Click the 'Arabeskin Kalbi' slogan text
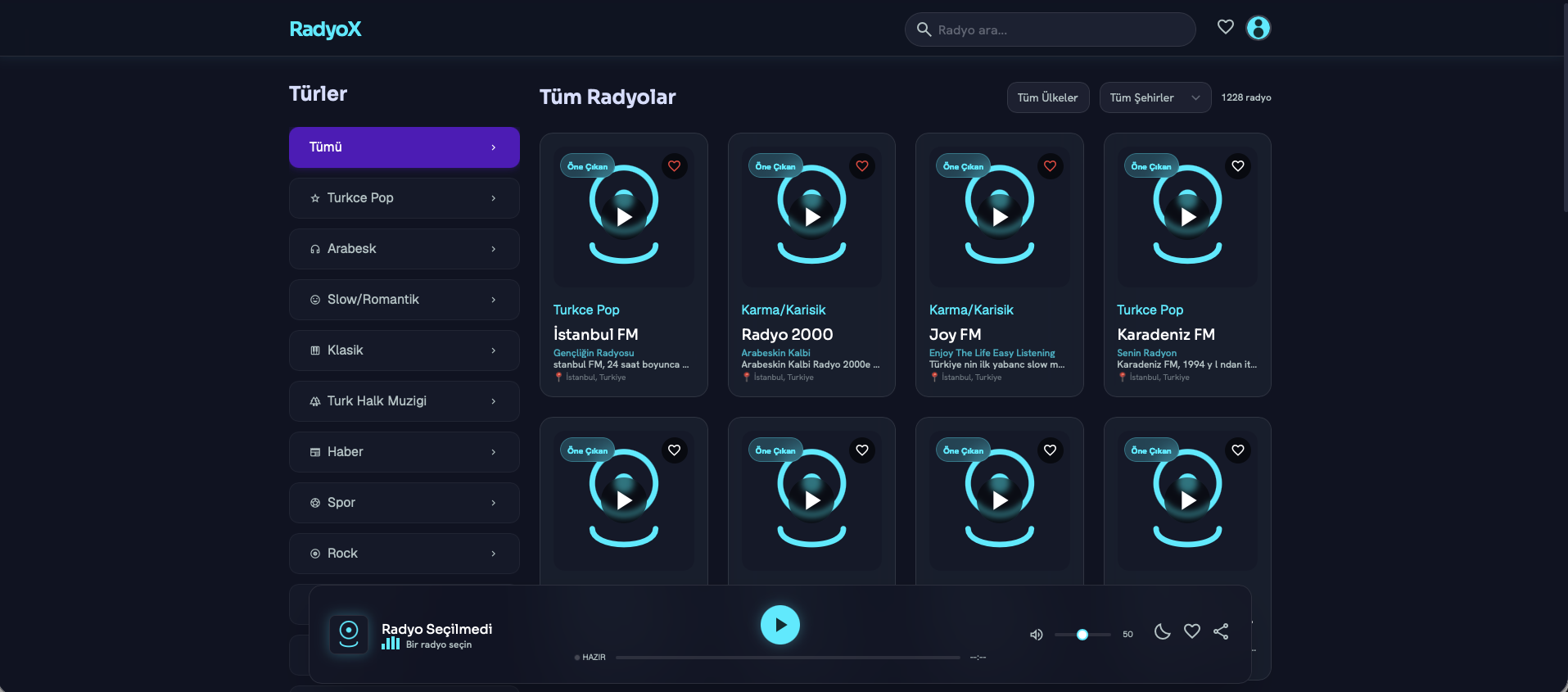This screenshot has height=692, width=1568. [776, 353]
